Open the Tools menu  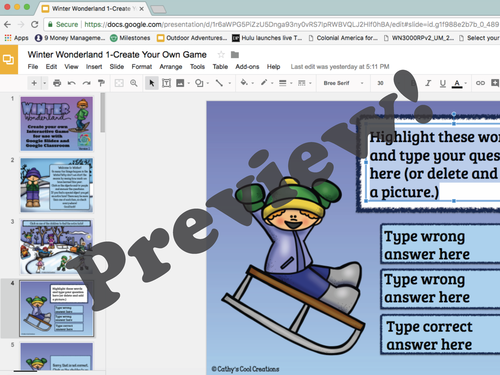click(197, 67)
